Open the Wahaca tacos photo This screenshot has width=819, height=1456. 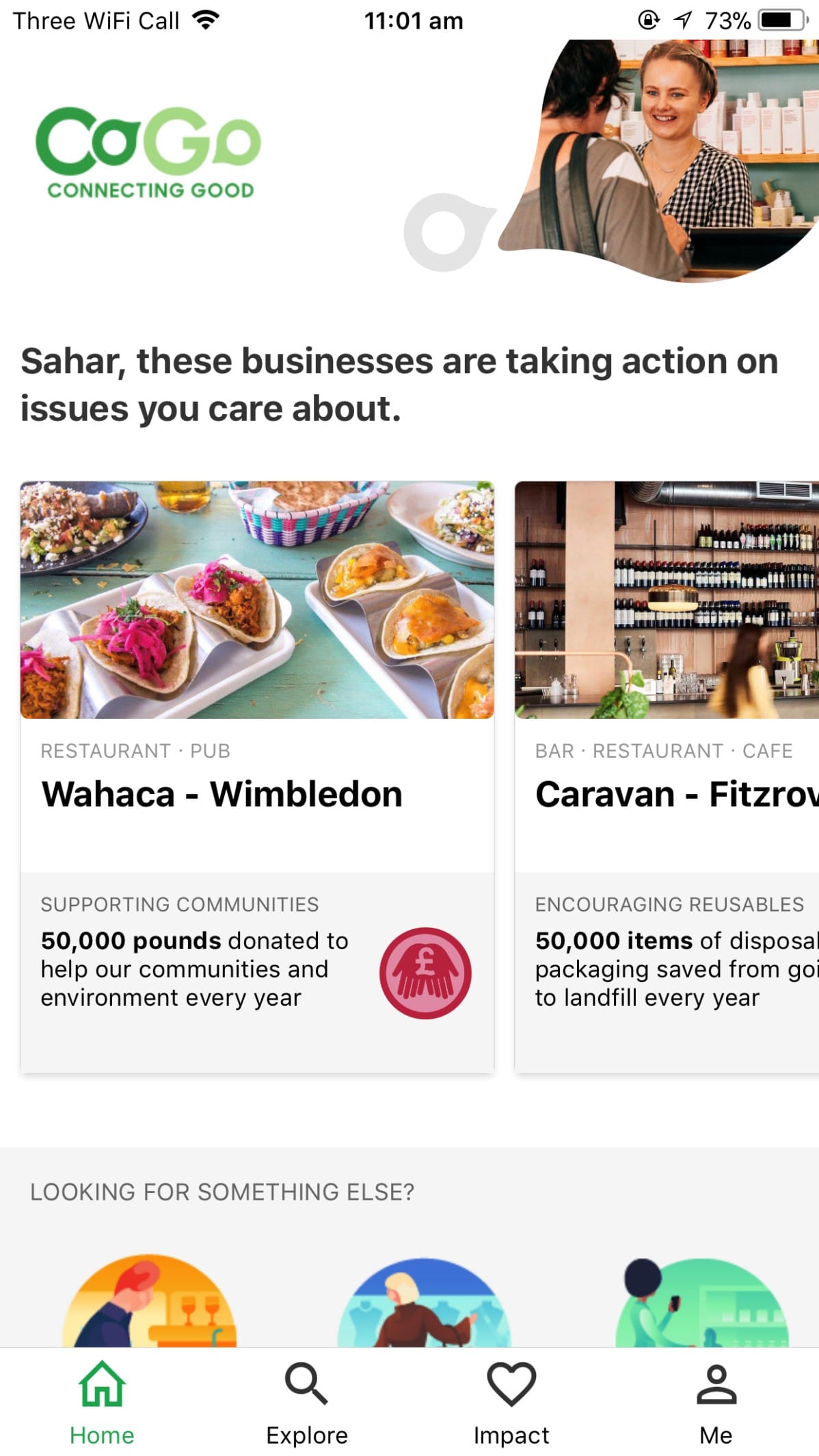click(257, 600)
